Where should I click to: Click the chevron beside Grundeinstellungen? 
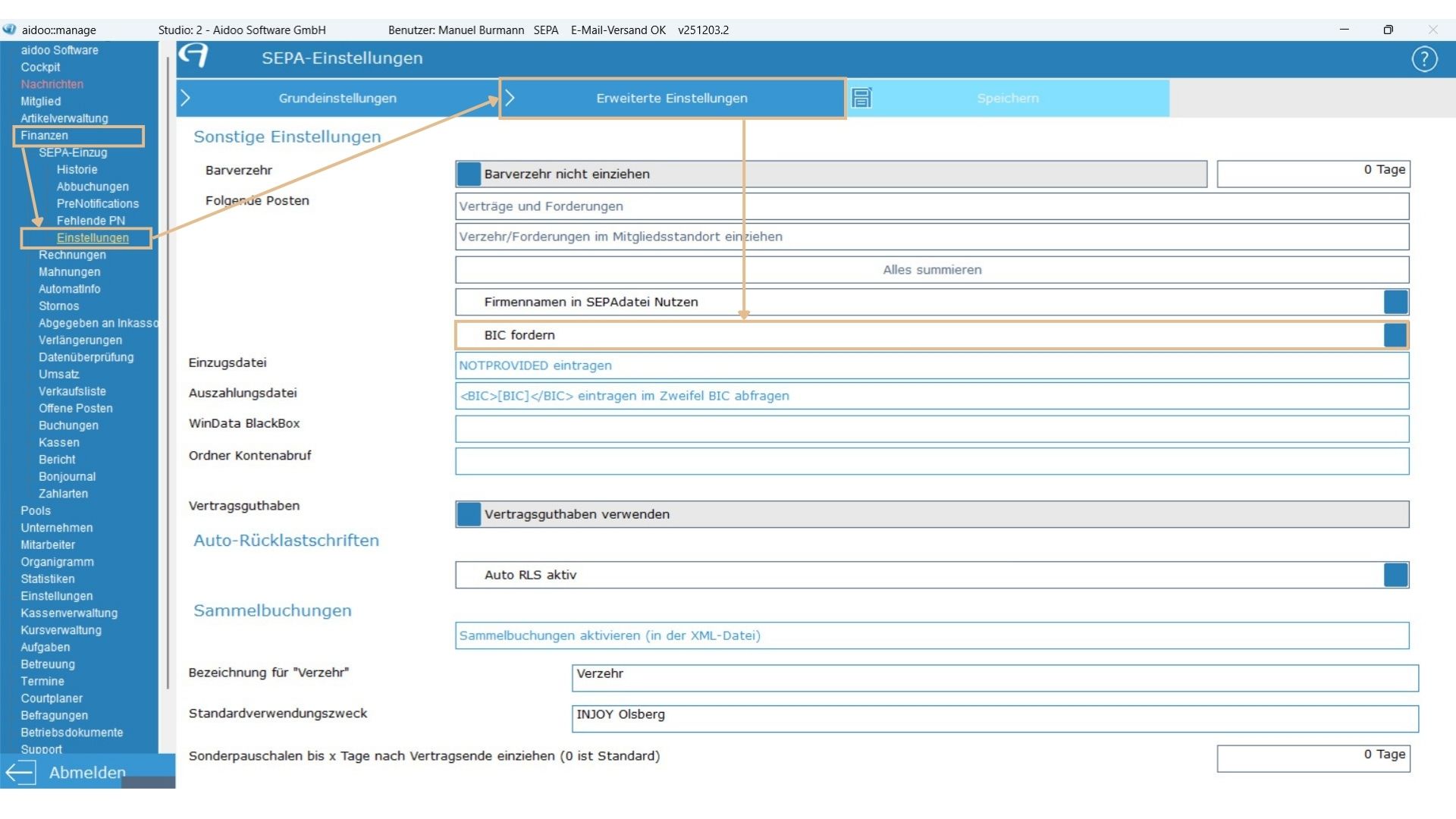click(186, 99)
